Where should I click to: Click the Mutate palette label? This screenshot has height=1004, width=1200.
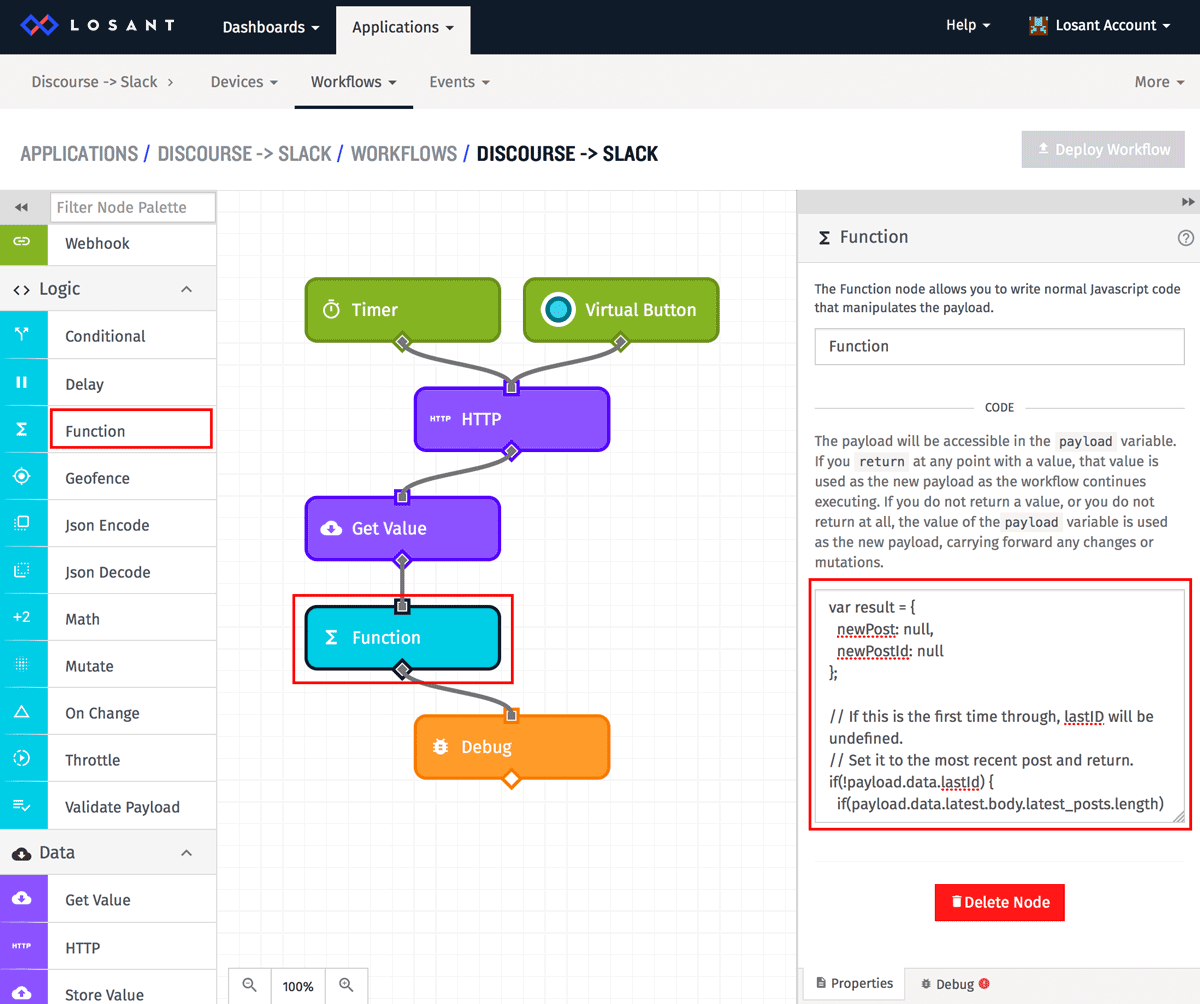[x=89, y=666]
